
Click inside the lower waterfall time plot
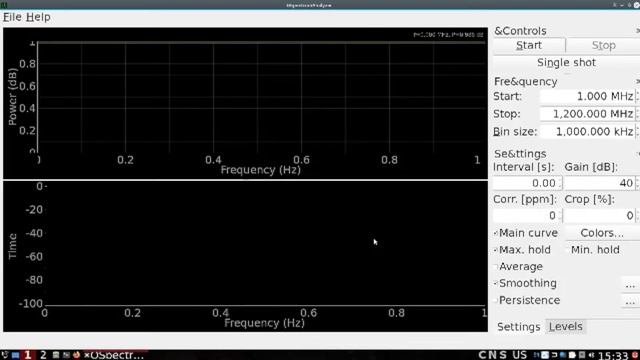click(265, 245)
